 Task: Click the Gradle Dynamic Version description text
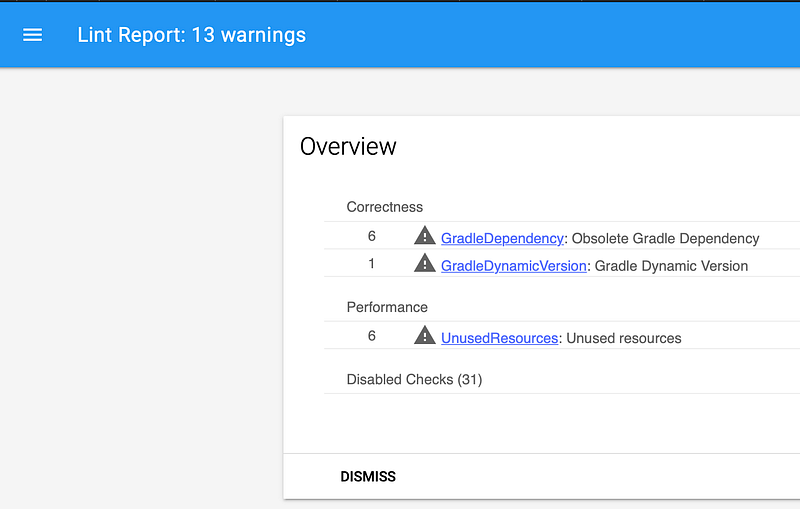(671, 265)
